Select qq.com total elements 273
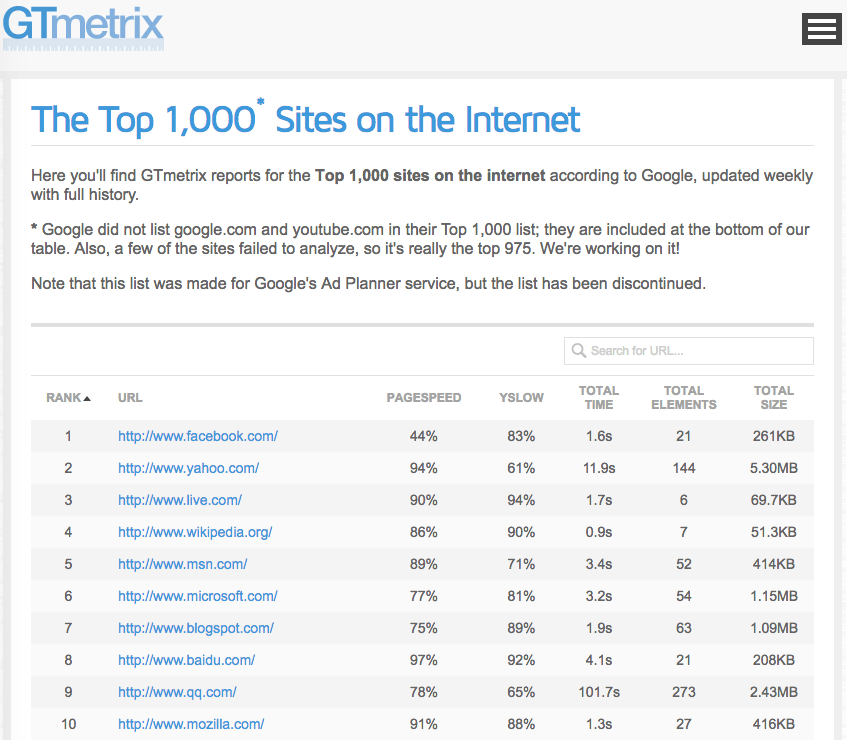This screenshot has width=847, height=740. click(683, 692)
